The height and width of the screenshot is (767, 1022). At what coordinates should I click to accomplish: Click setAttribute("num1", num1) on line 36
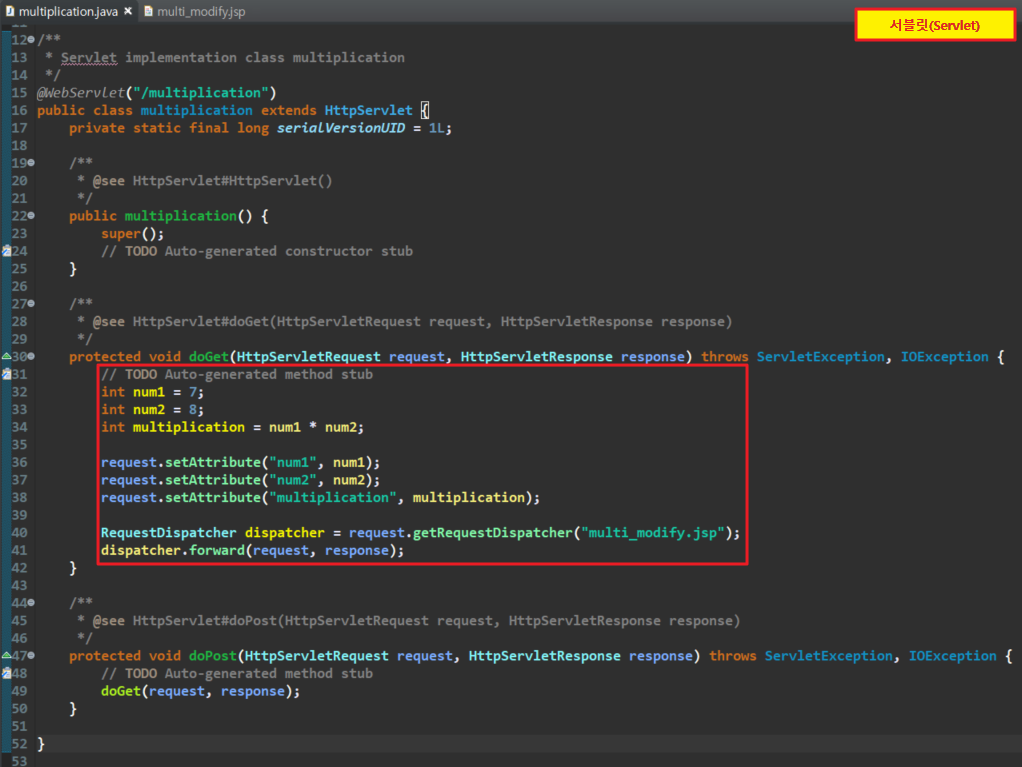click(x=269, y=462)
